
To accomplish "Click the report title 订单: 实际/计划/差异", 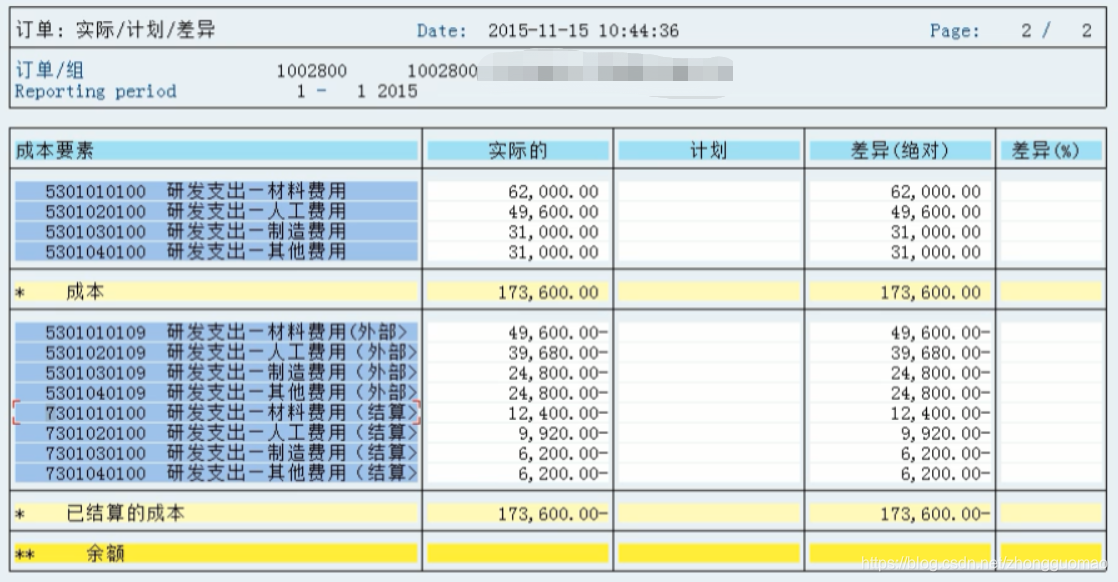I will (x=116, y=30).
